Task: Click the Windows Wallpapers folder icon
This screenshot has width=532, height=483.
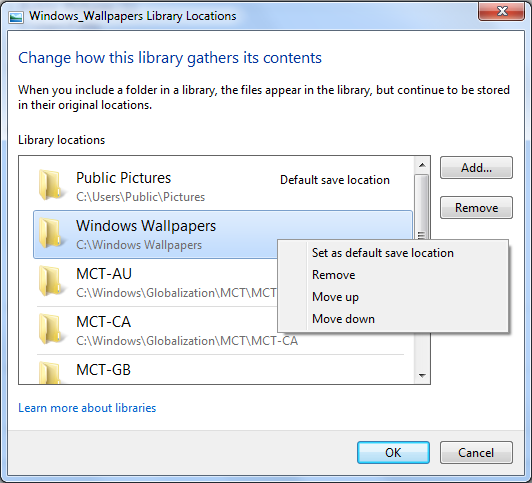Action: 51,233
